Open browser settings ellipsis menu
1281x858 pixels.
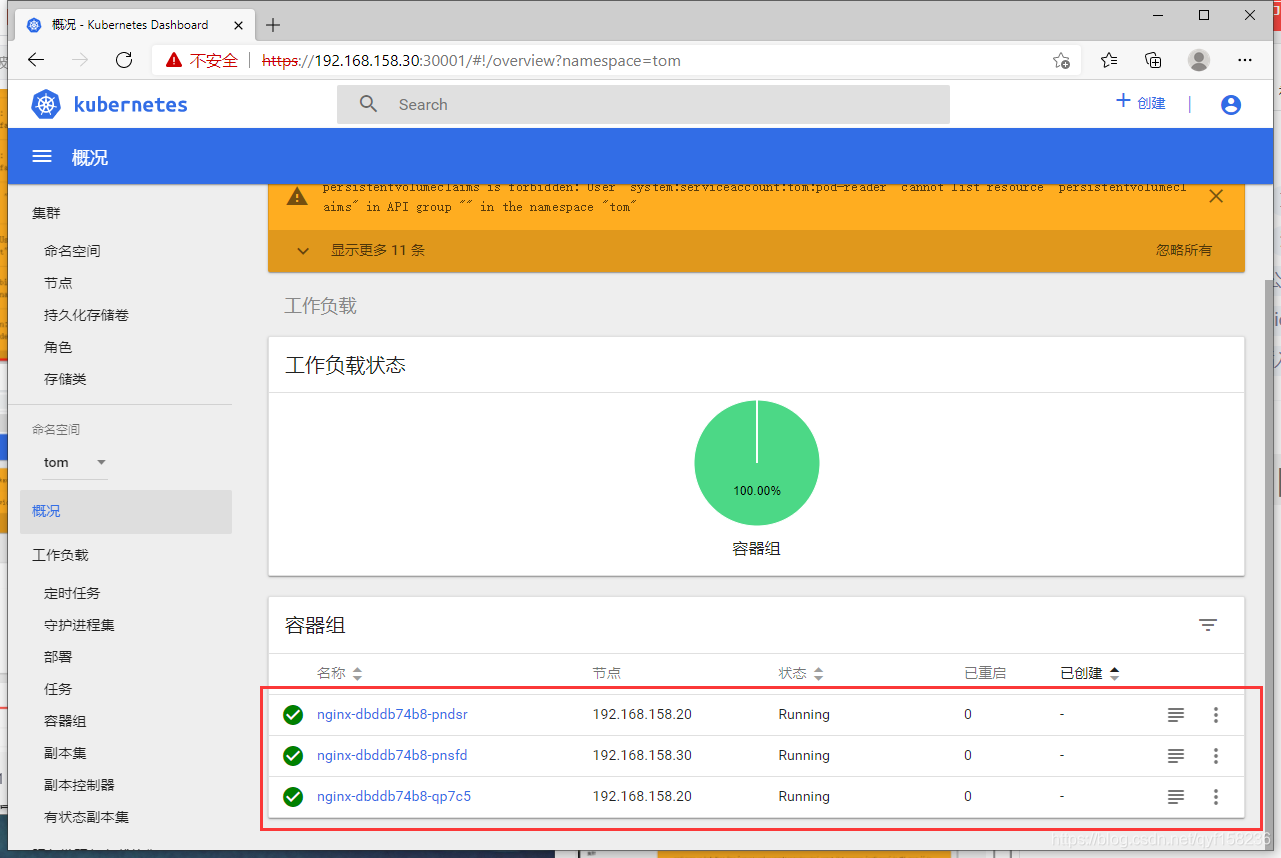coord(1245,60)
